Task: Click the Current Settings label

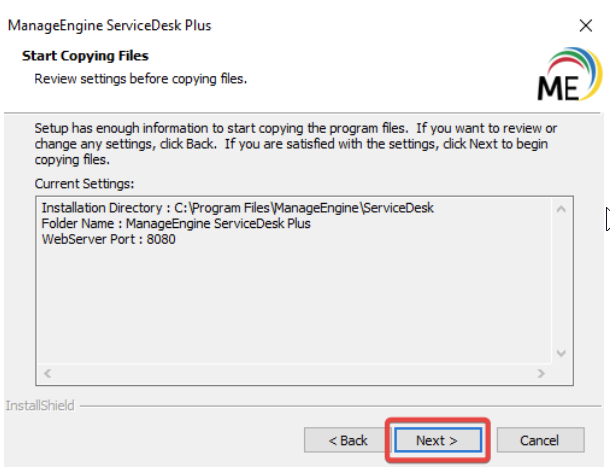Action: click(x=84, y=184)
